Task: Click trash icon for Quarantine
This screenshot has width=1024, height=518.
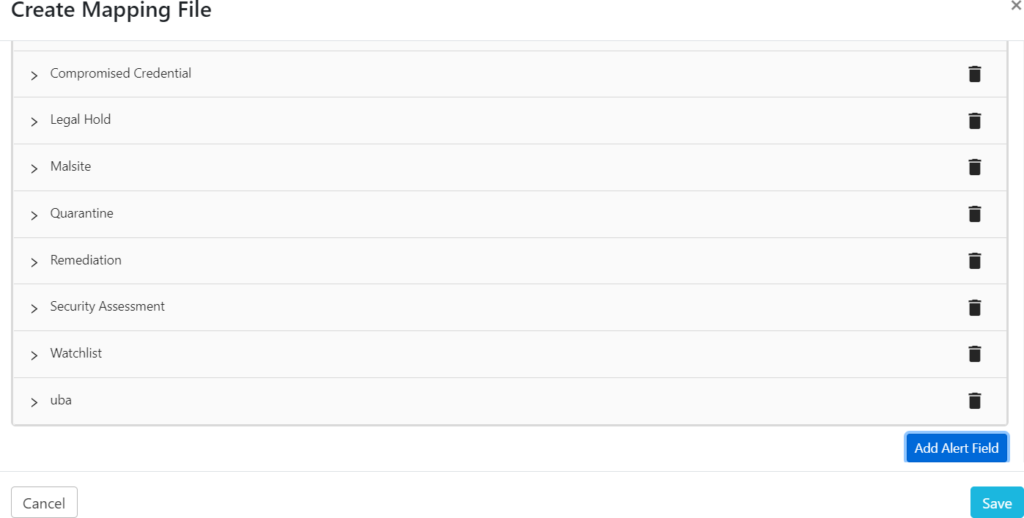Action: coord(974,214)
